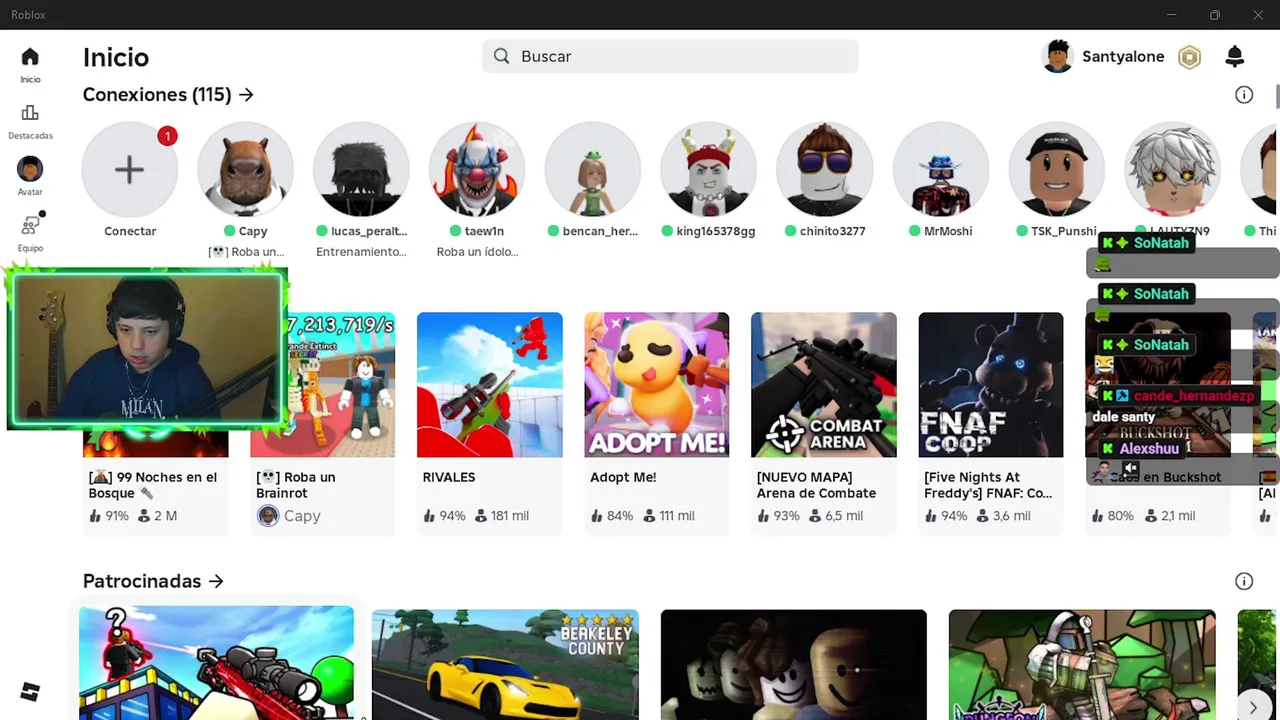This screenshot has height=720, width=1280.
Task: Open Capy's connection avatar
Action: click(245, 170)
